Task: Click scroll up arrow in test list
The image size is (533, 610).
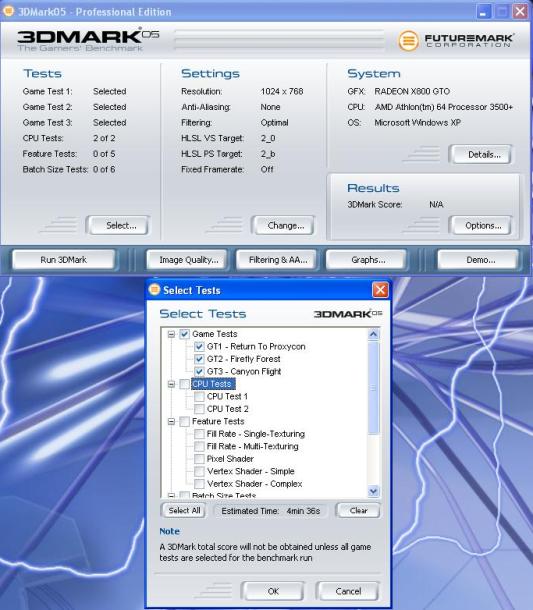Action: (x=373, y=334)
